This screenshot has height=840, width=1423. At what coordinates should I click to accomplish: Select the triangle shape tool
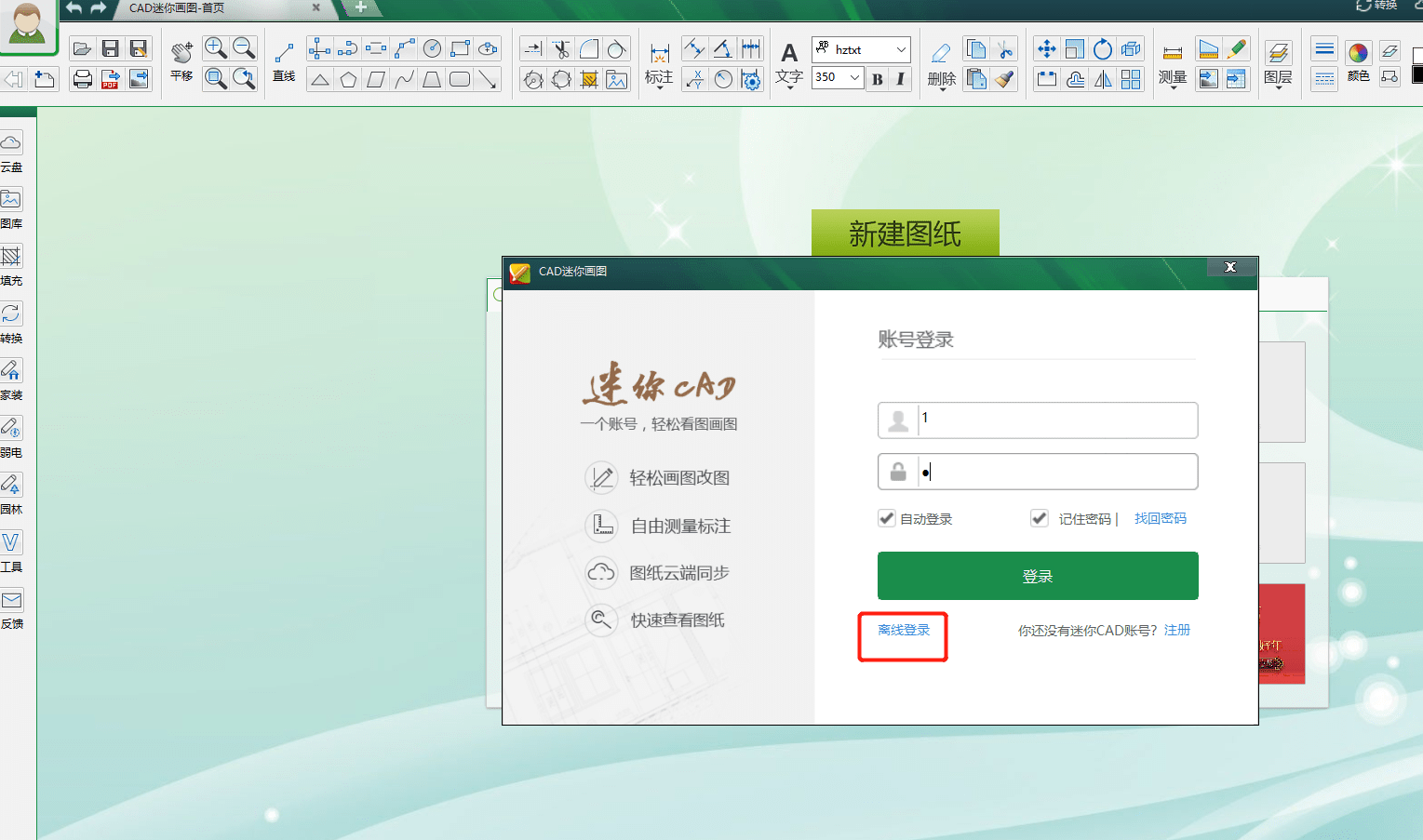[x=319, y=79]
